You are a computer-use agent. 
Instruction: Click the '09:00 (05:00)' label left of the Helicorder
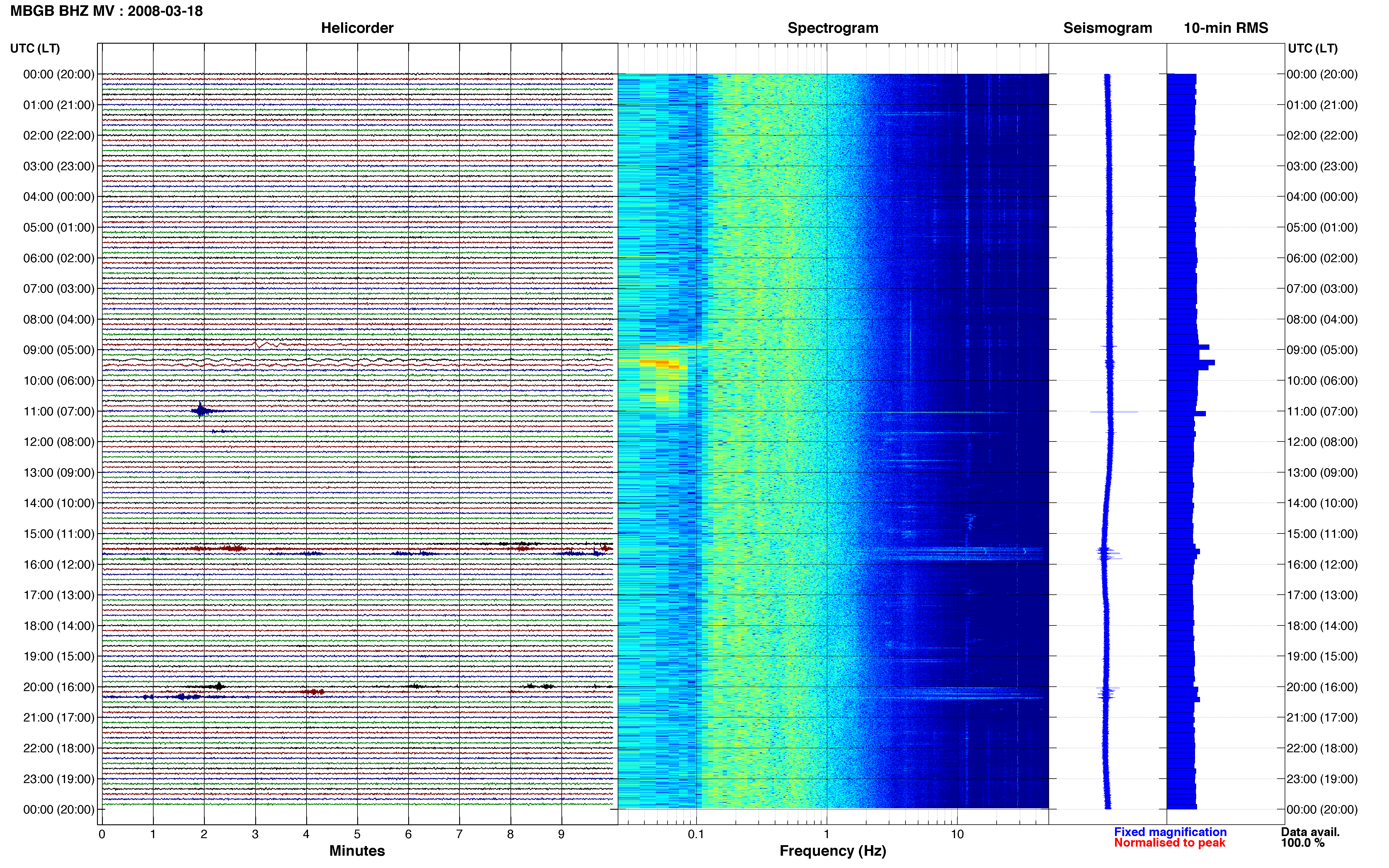click(59, 350)
